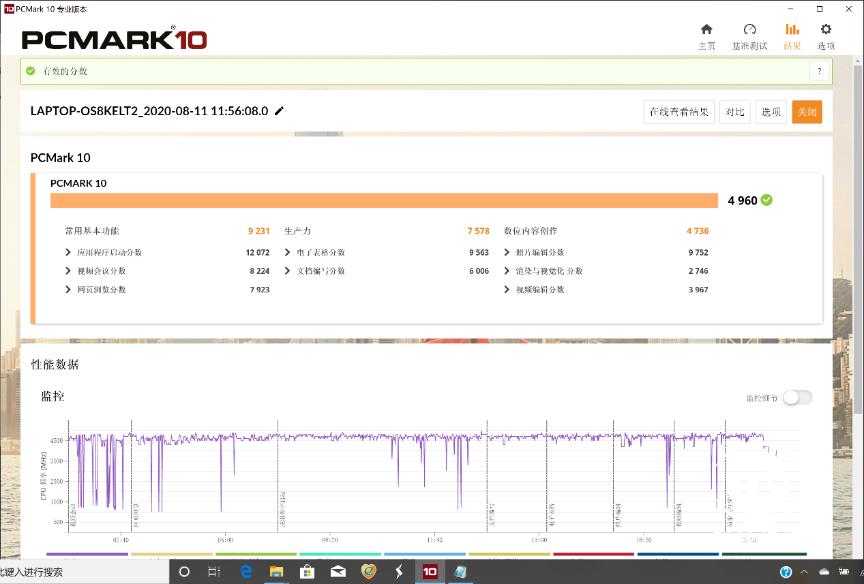Screen dimensions: 864x584
Task: Go to the 主页 home icon
Action: [706, 29]
